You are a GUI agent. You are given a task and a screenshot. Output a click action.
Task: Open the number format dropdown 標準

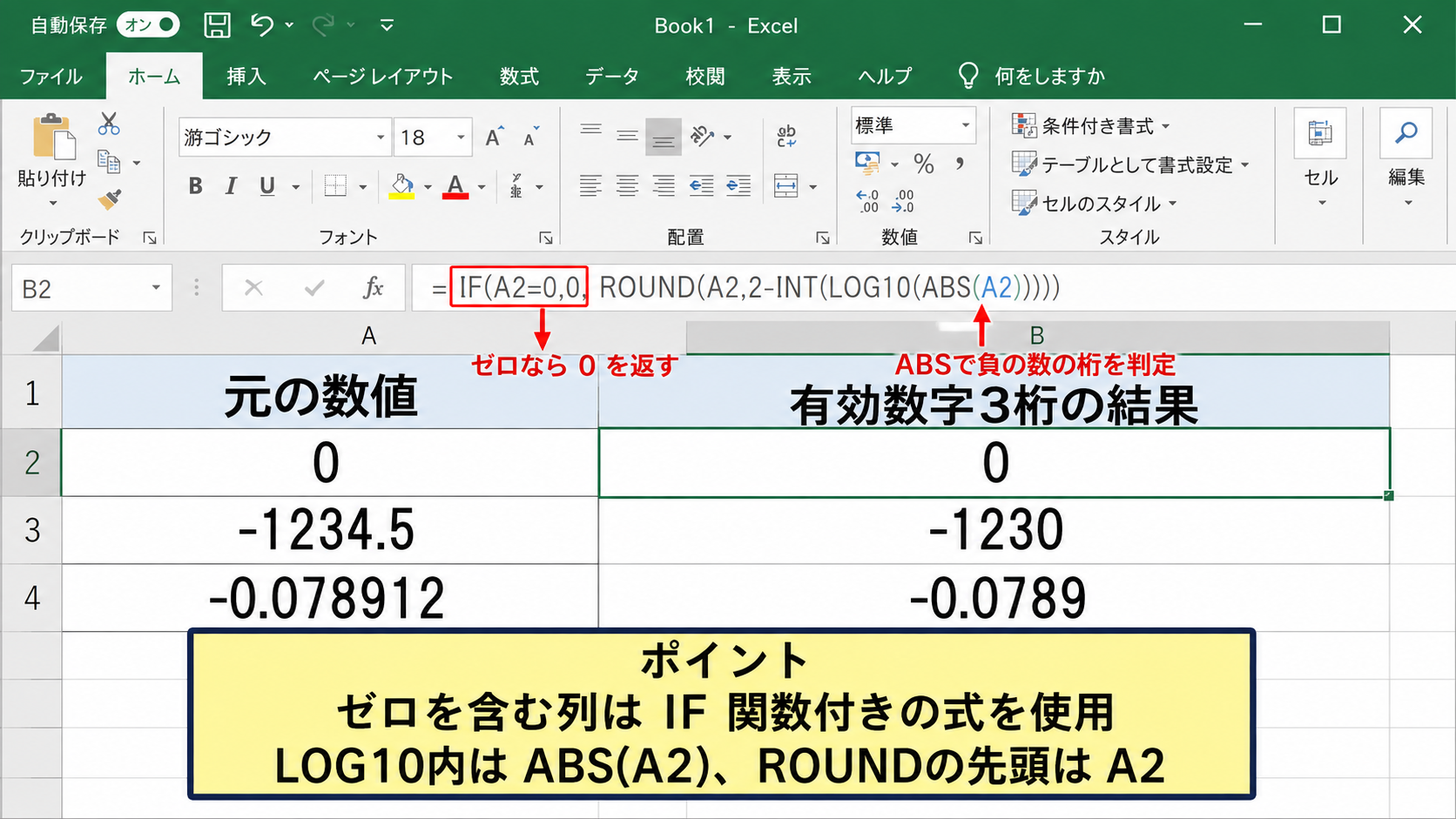[x=966, y=125]
